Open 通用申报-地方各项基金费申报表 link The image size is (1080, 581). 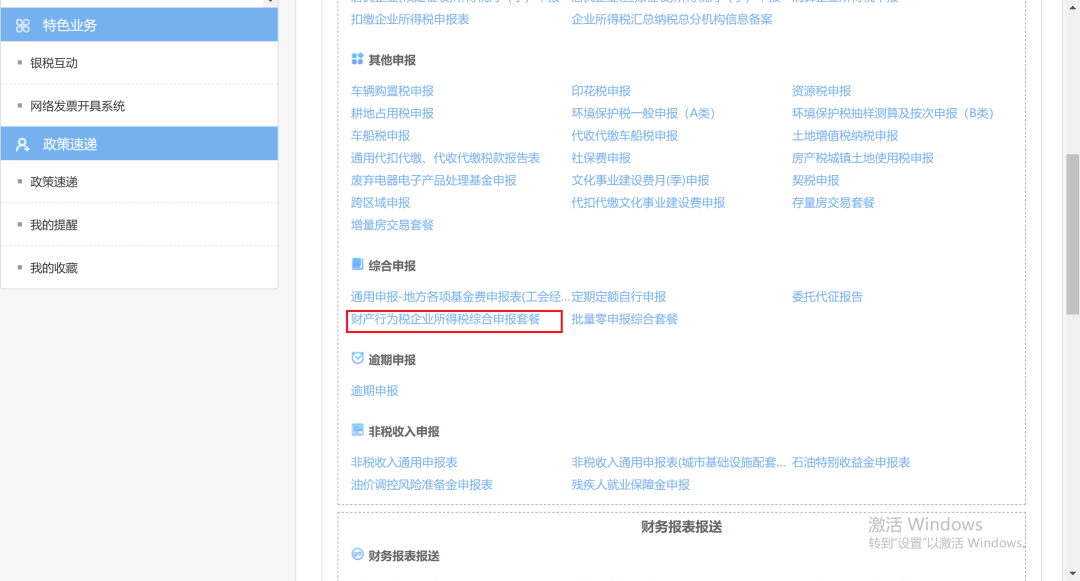[460, 297]
